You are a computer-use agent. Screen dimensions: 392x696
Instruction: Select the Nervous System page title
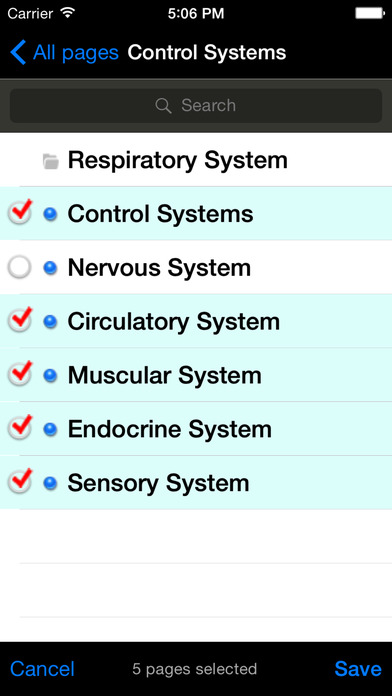coord(159,268)
